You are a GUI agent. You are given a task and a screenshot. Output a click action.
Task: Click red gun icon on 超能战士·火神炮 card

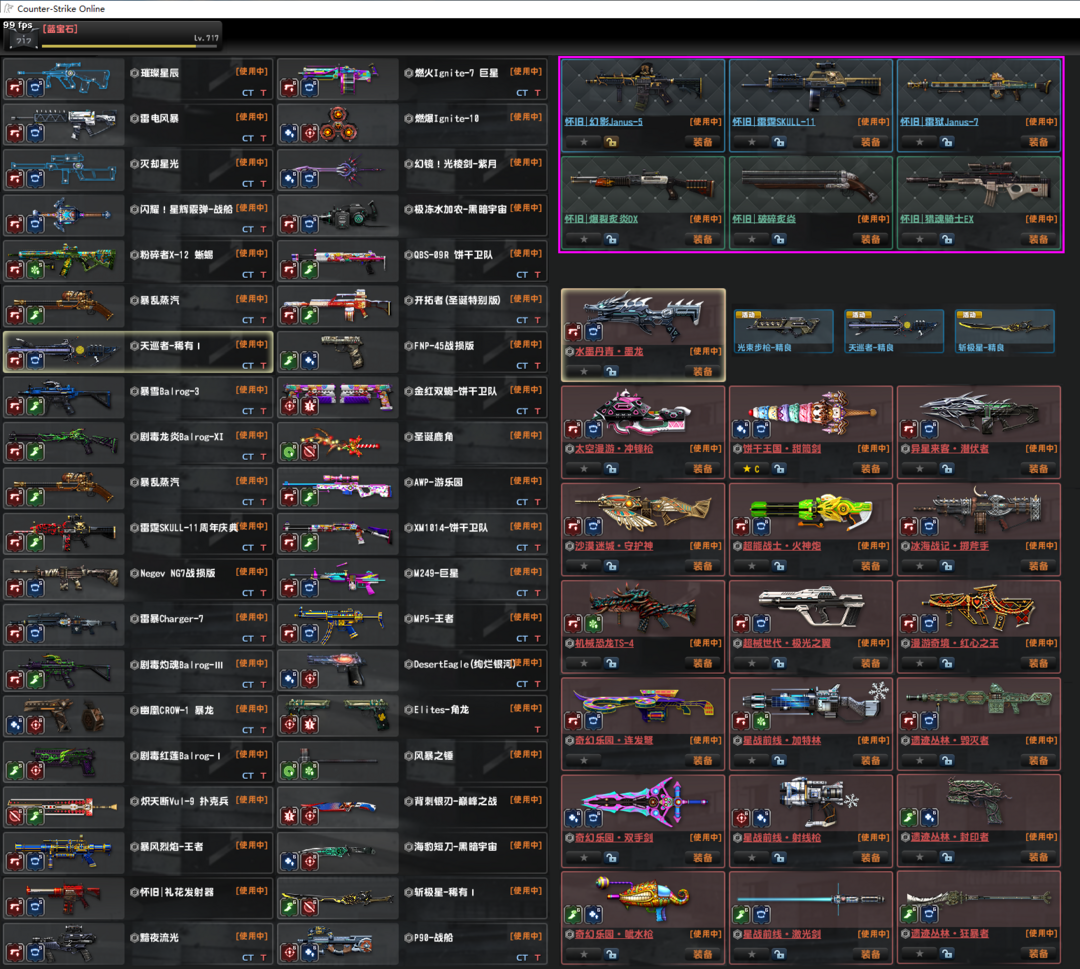(741, 527)
